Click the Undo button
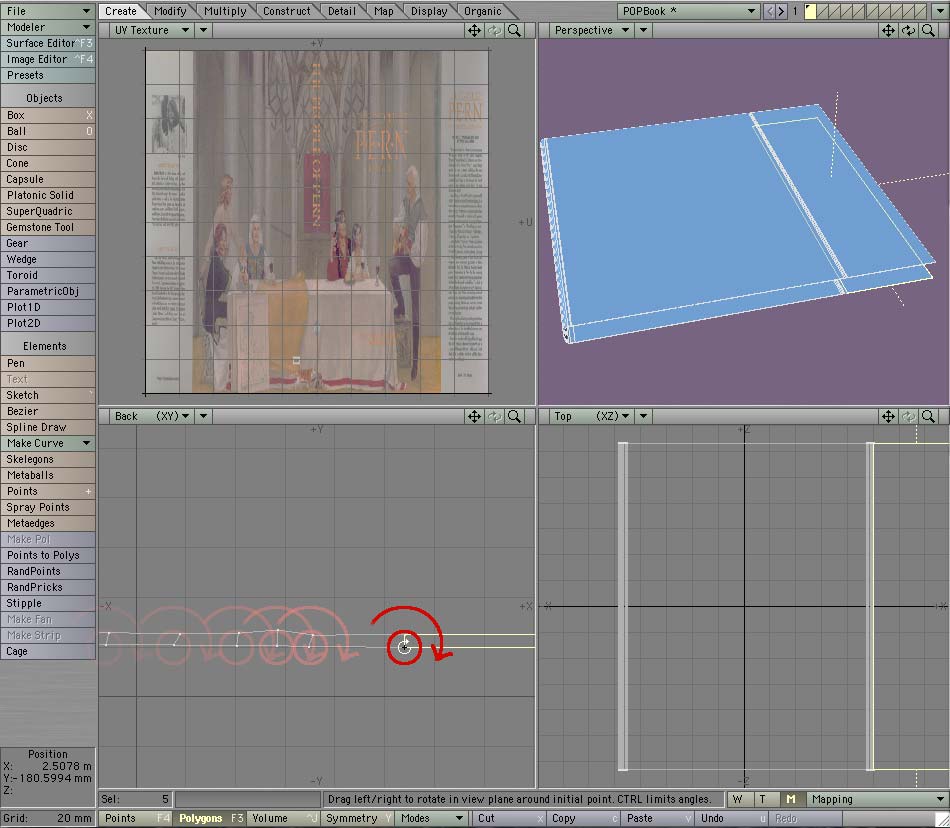 click(x=731, y=818)
